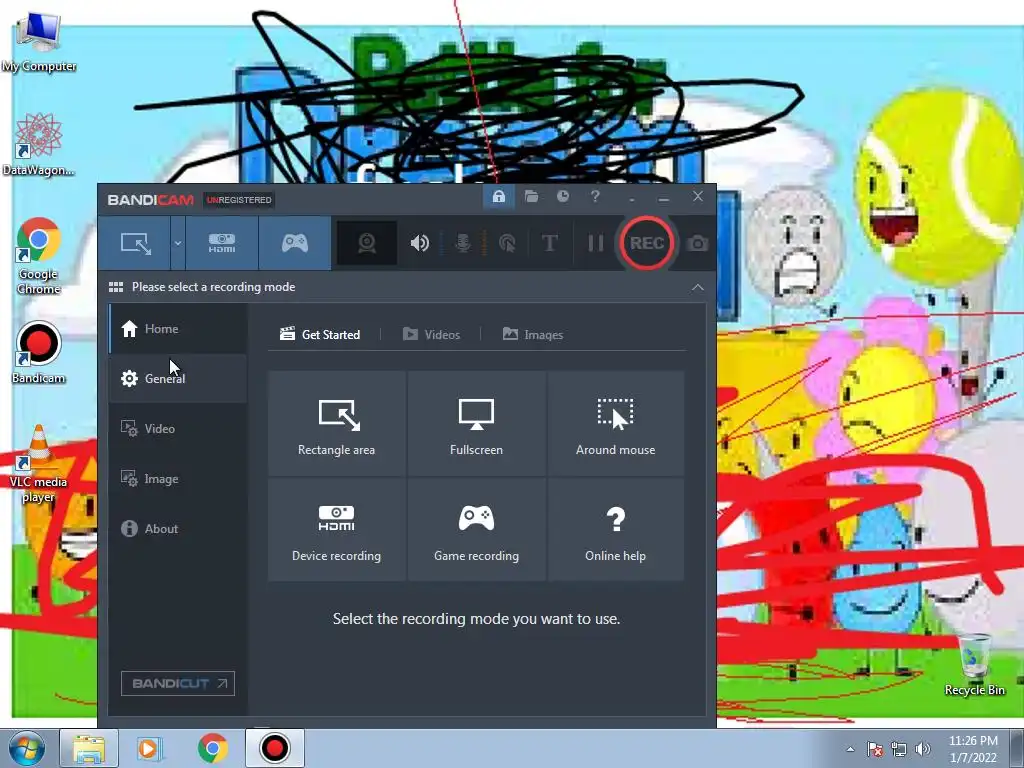
Task: Select the Recycle Bin desktop icon
Action: click(974, 664)
